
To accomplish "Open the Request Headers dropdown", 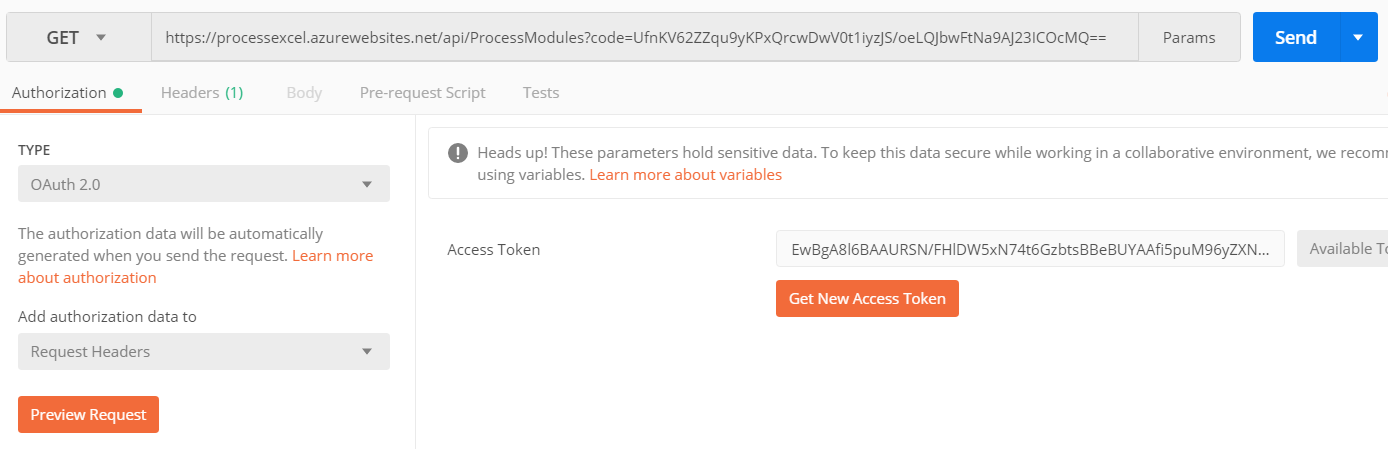I will [x=204, y=352].
